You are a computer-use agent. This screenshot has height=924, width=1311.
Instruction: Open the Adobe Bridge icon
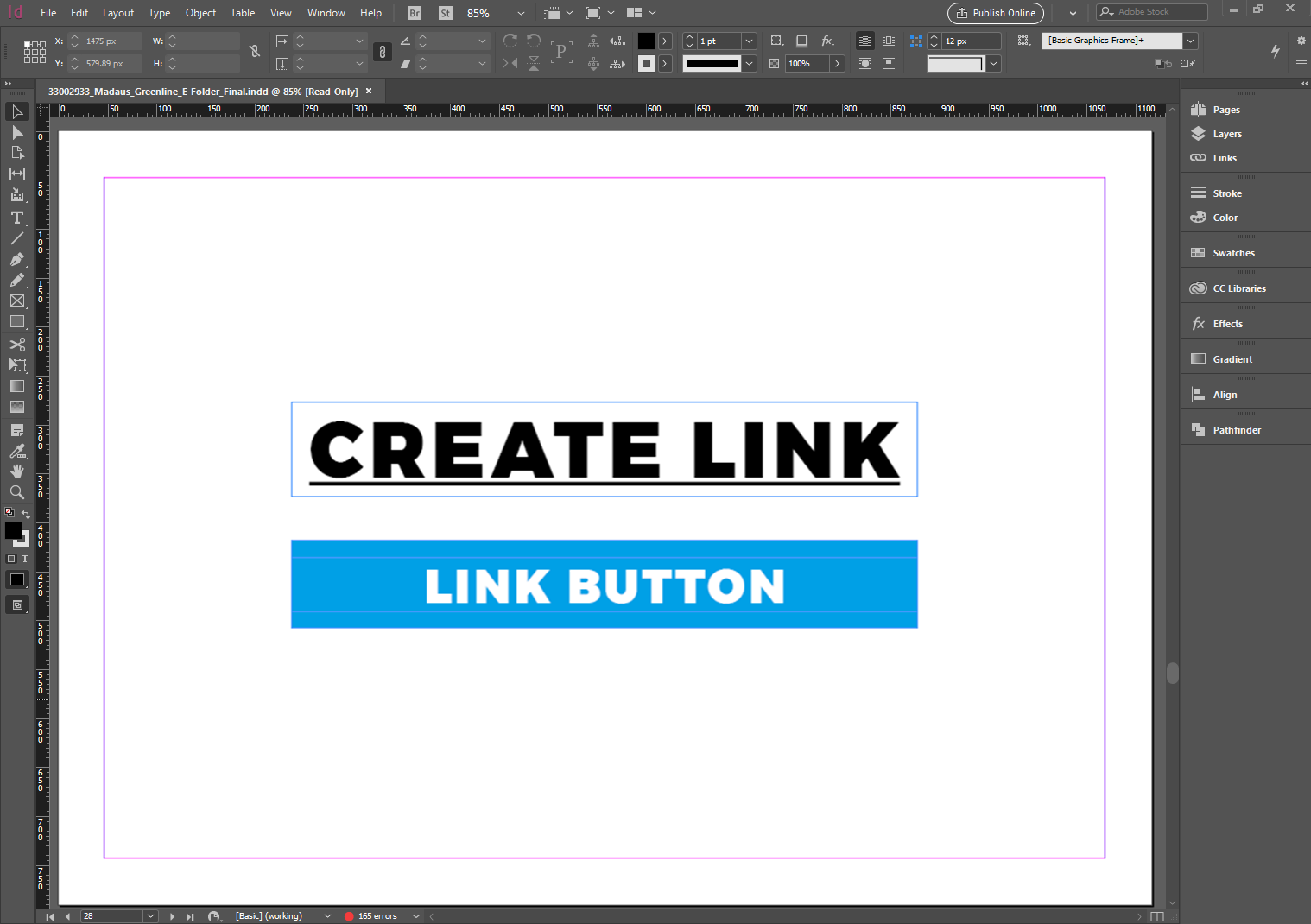(x=415, y=13)
